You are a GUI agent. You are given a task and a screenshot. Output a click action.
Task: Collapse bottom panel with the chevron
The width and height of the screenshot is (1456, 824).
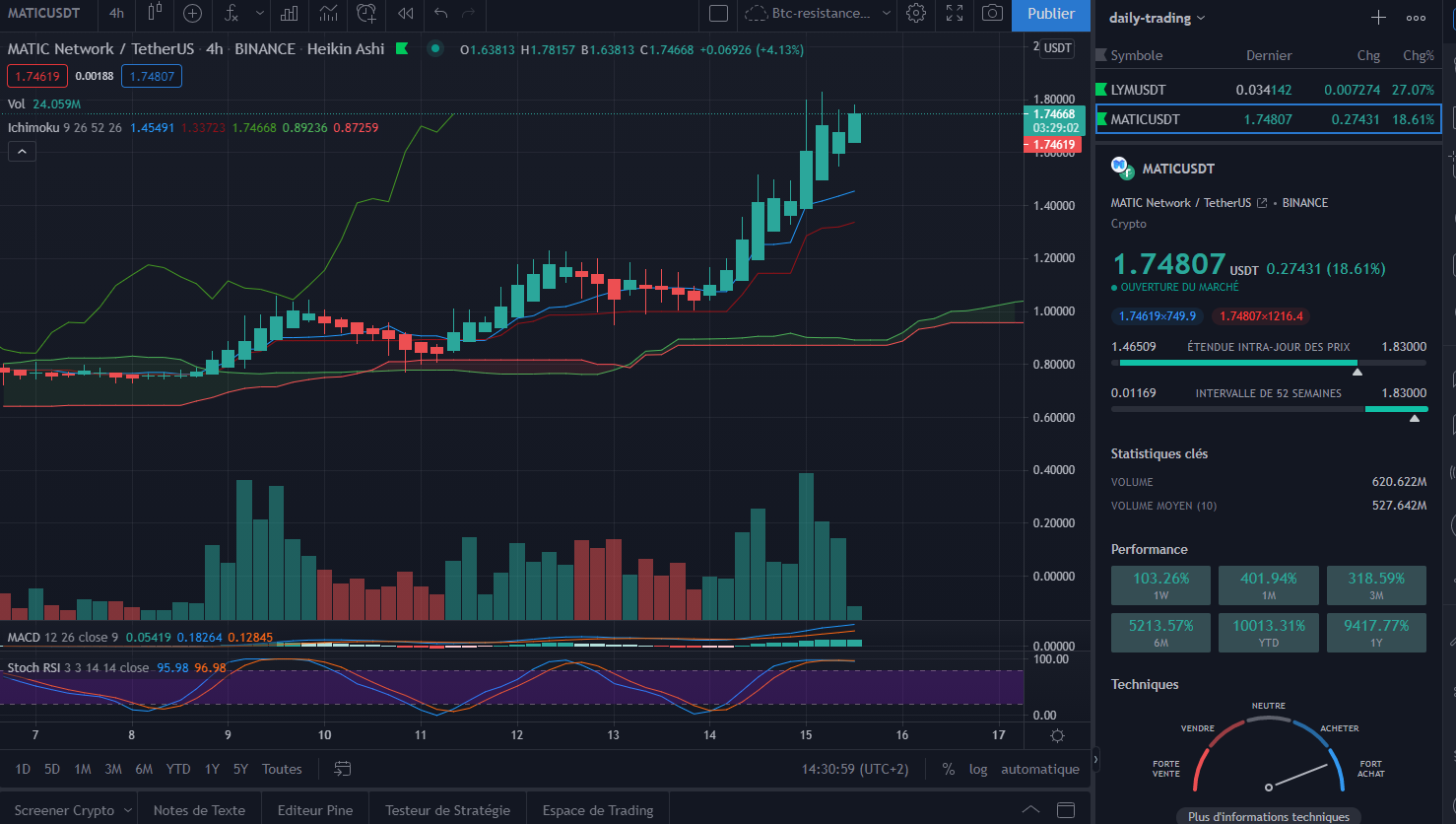pyautogui.click(x=1030, y=810)
